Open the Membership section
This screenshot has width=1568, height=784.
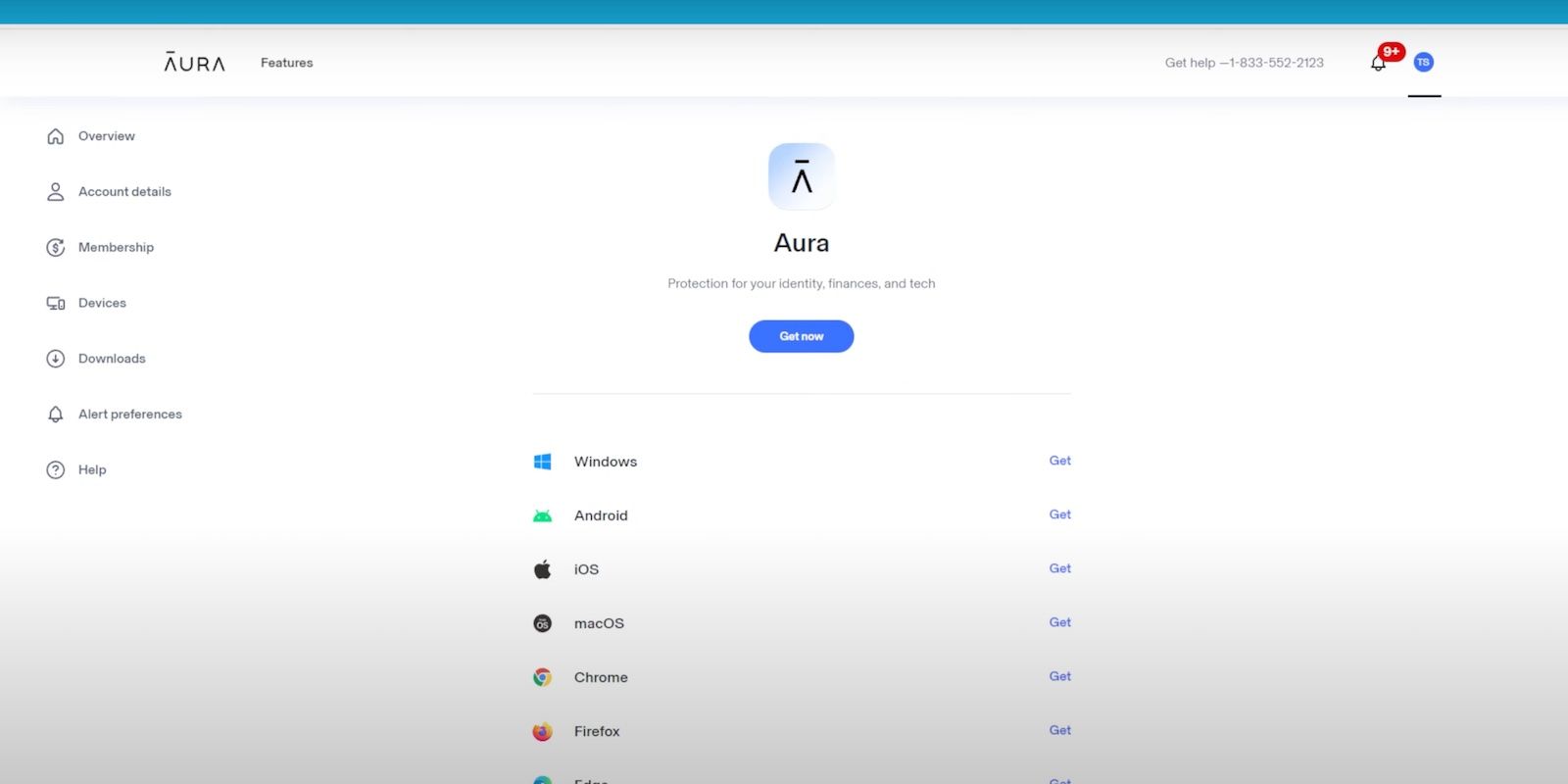[116, 248]
